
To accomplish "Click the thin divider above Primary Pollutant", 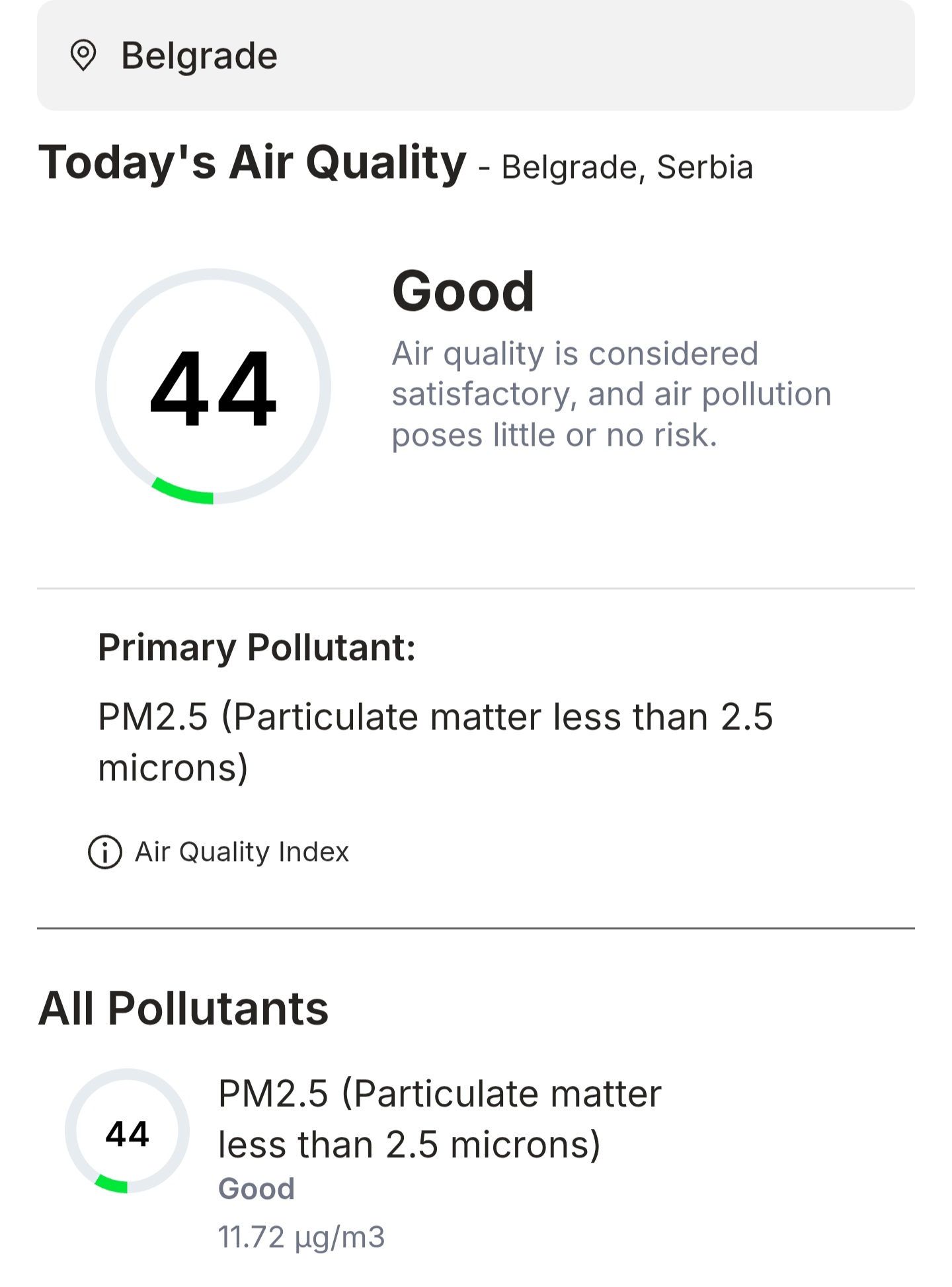I will 476,588.
